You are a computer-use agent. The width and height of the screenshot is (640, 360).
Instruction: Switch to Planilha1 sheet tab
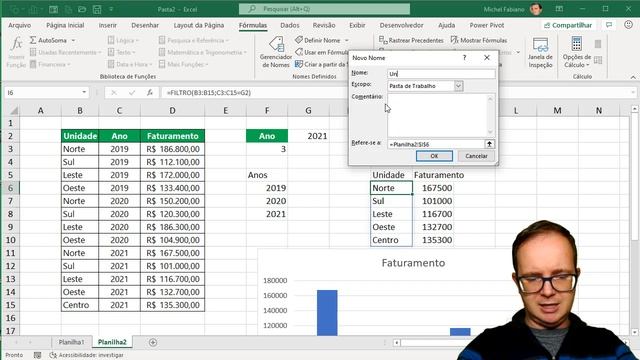(x=71, y=342)
